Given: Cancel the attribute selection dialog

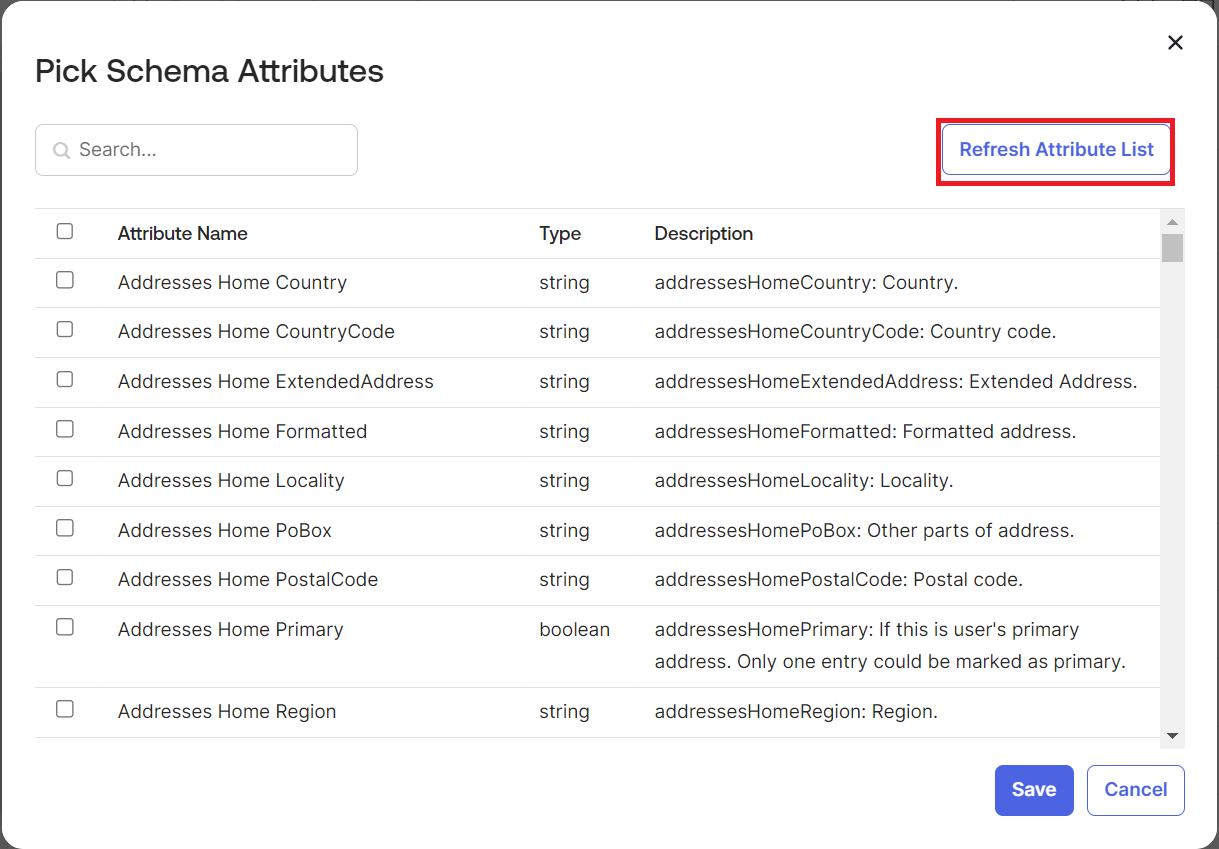Looking at the screenshot, I should (1135, 790).
